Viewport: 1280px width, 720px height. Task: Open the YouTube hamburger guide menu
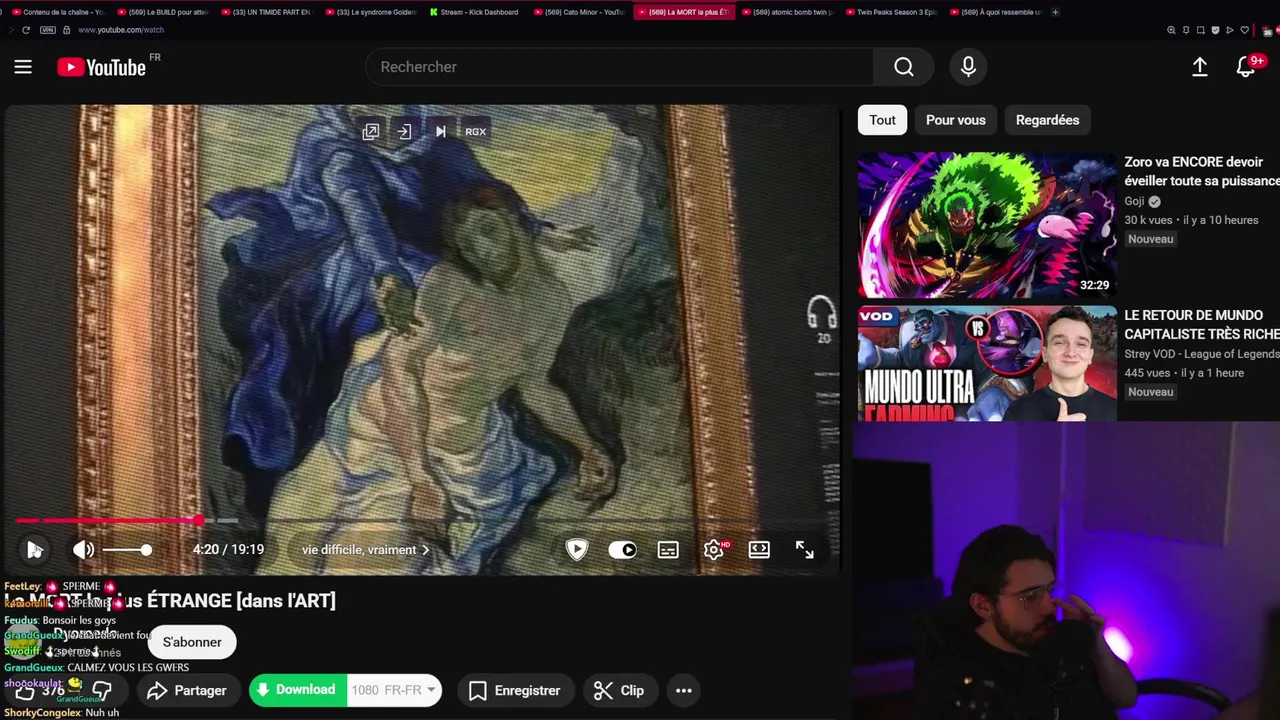click(23, 67)
